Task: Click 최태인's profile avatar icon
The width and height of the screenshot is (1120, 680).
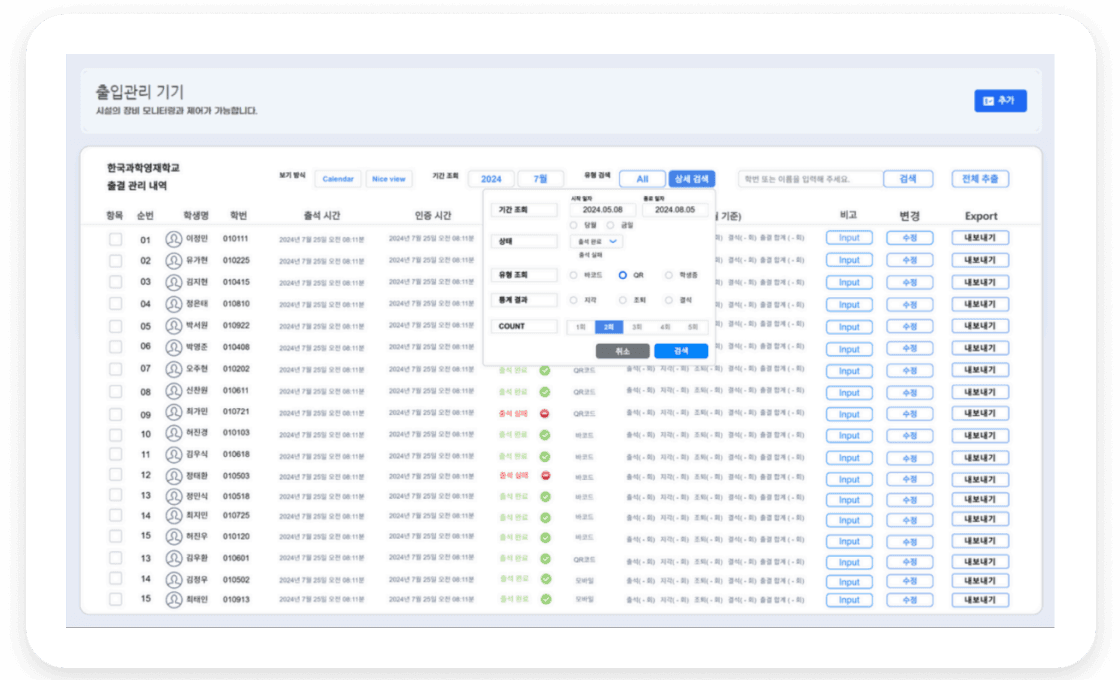Action: tap(174, 600)
